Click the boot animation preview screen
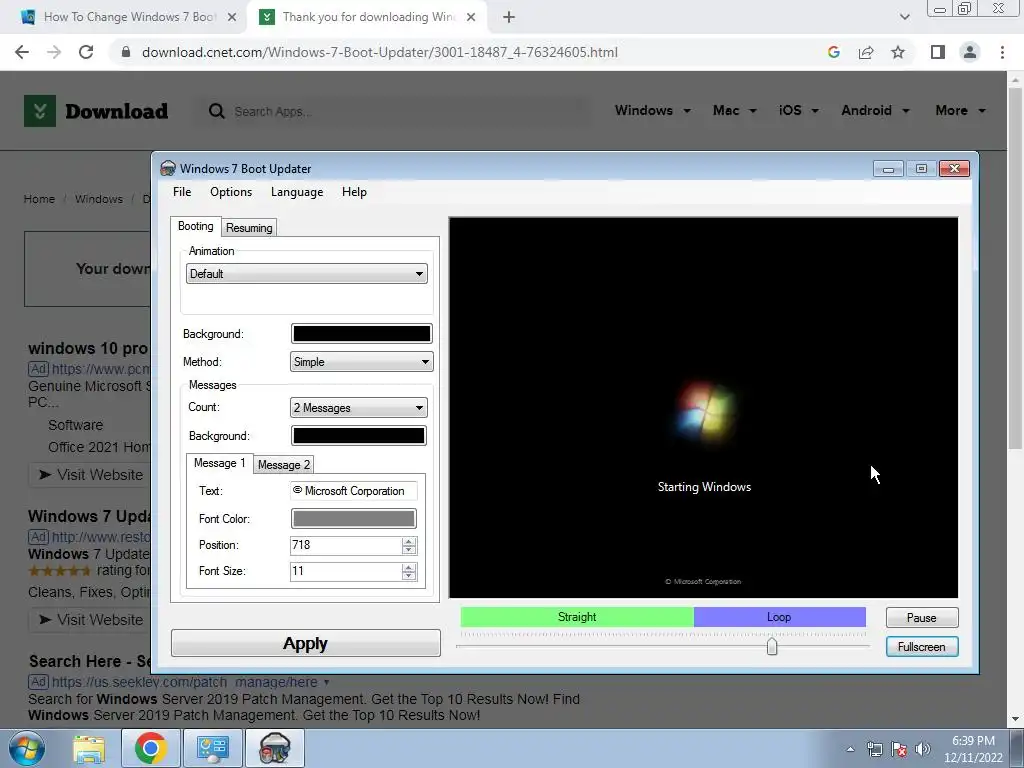The image size is (1024, 768). tap(703, 408)
